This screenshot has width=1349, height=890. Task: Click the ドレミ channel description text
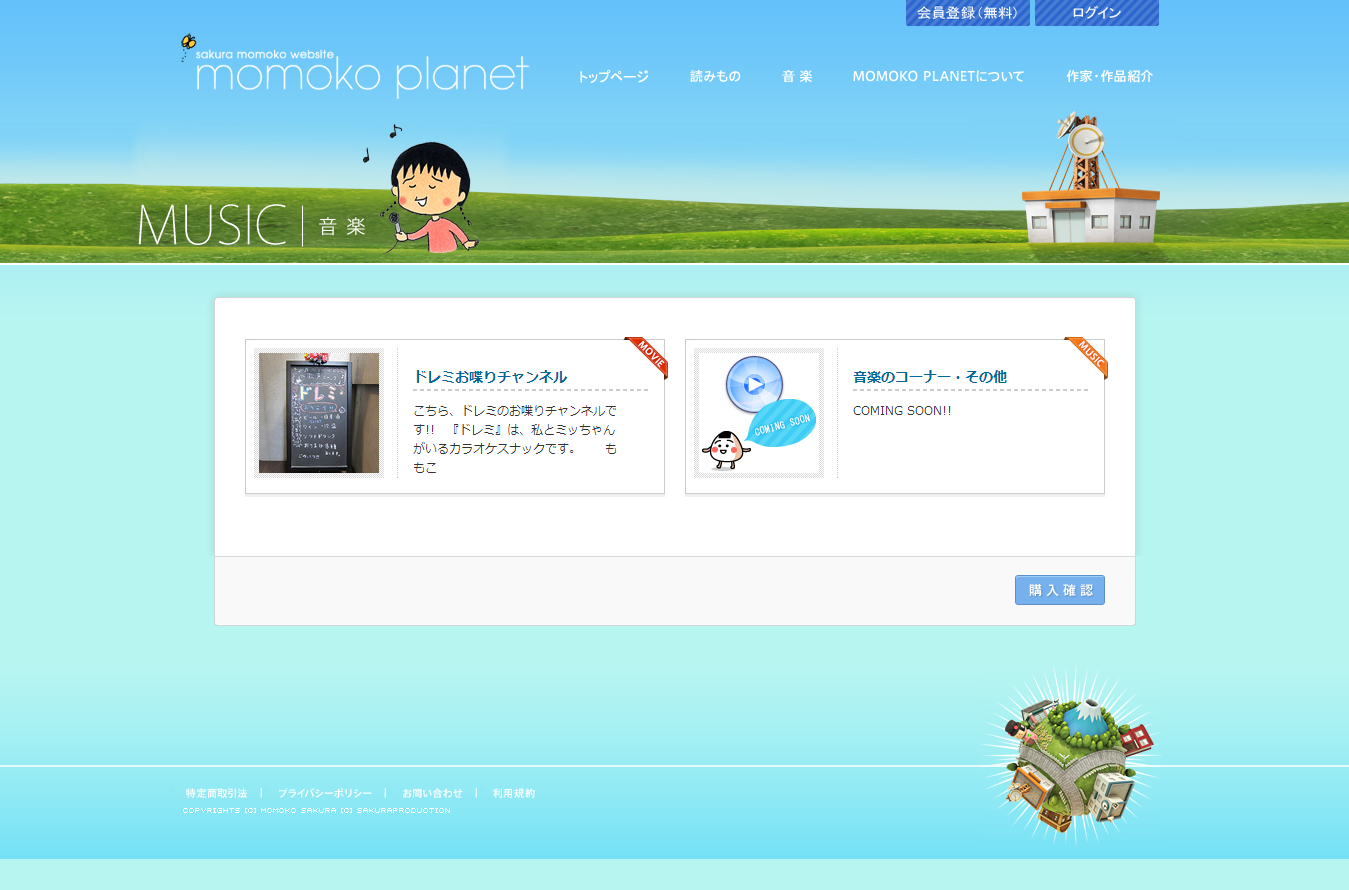click(516, 439)
